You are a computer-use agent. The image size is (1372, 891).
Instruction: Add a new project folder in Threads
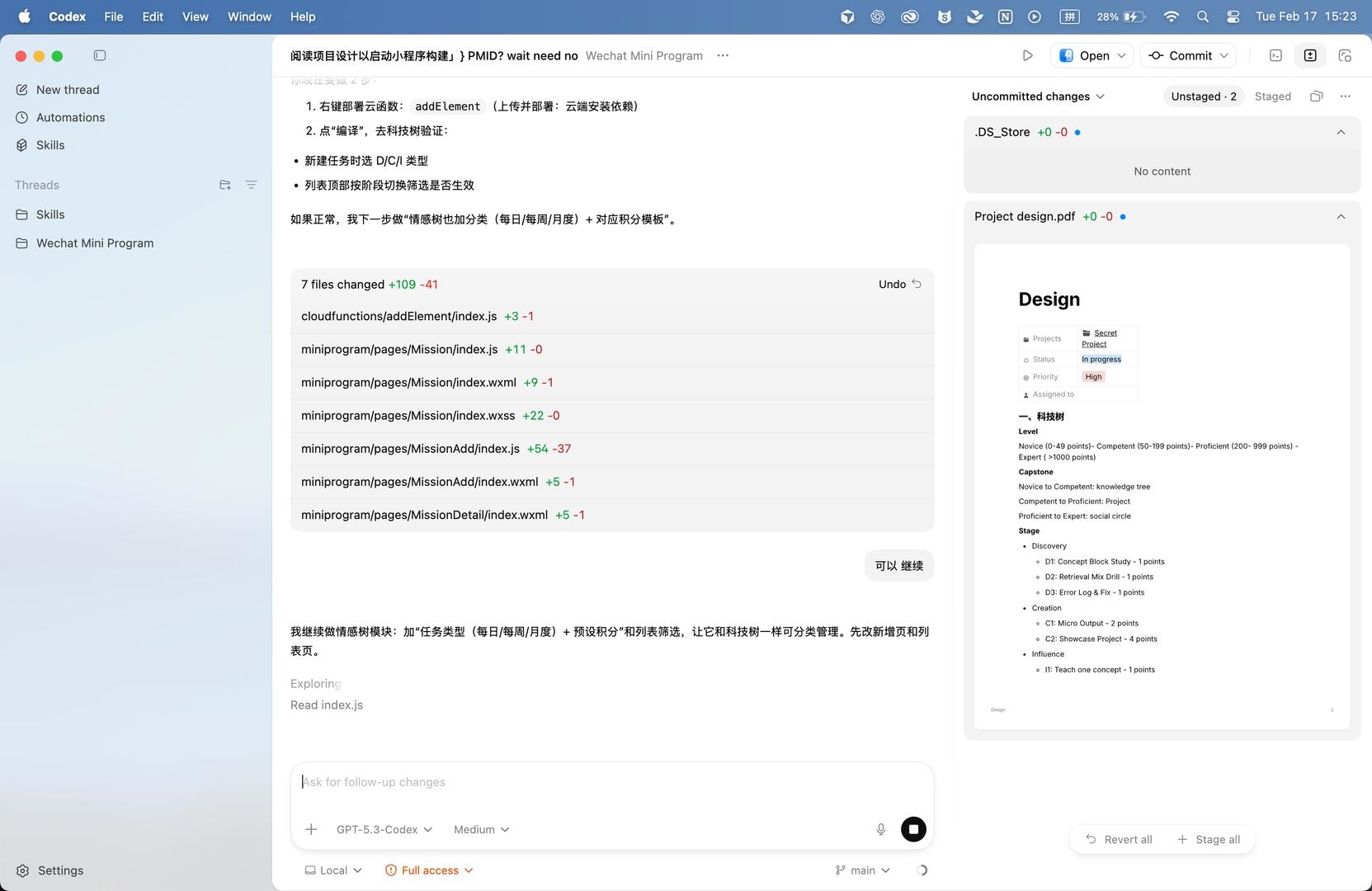point(225,185)
